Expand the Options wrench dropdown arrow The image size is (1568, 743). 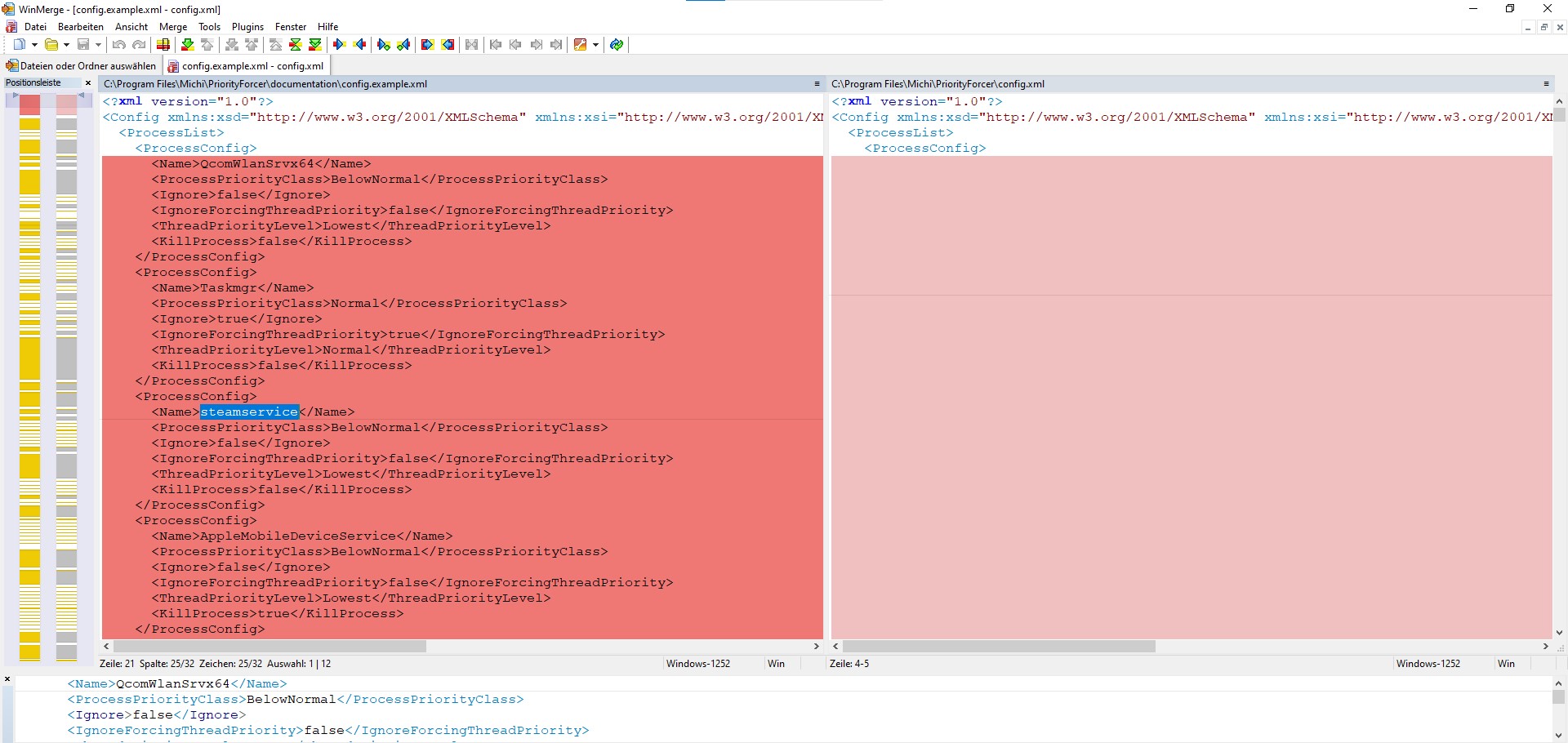(595, 45)
